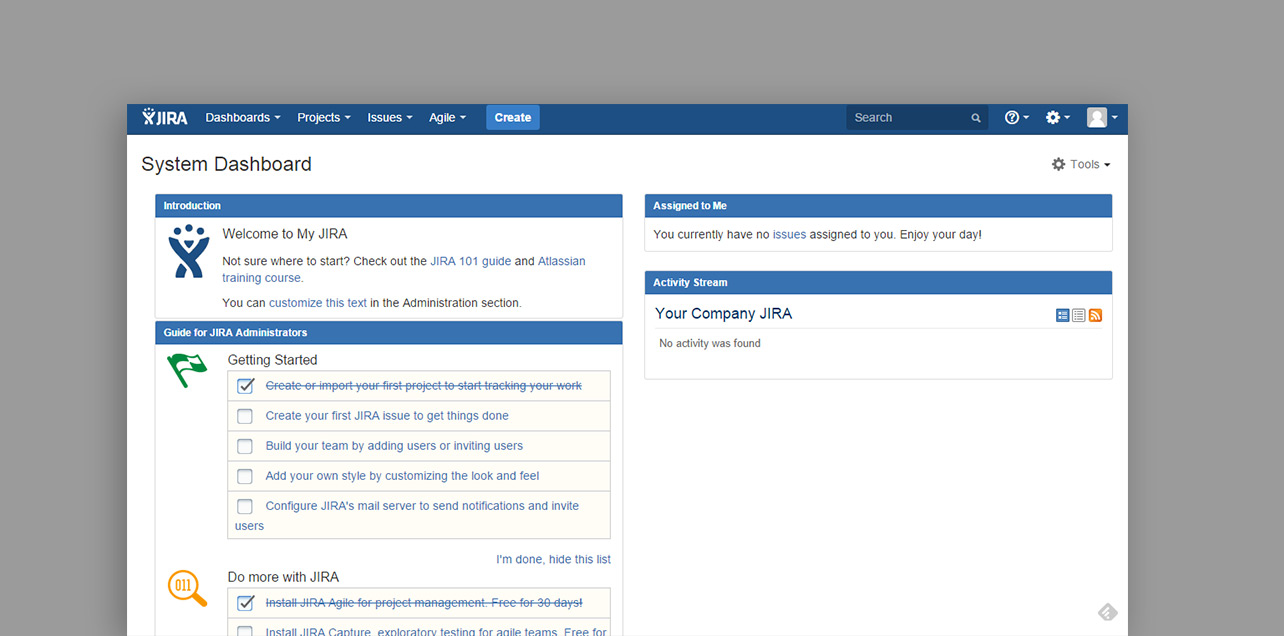The width and height of the screenshot is (1284, 636).
Task: Open Create your first JIRA issue link
Action: click(x=387, y=416)
